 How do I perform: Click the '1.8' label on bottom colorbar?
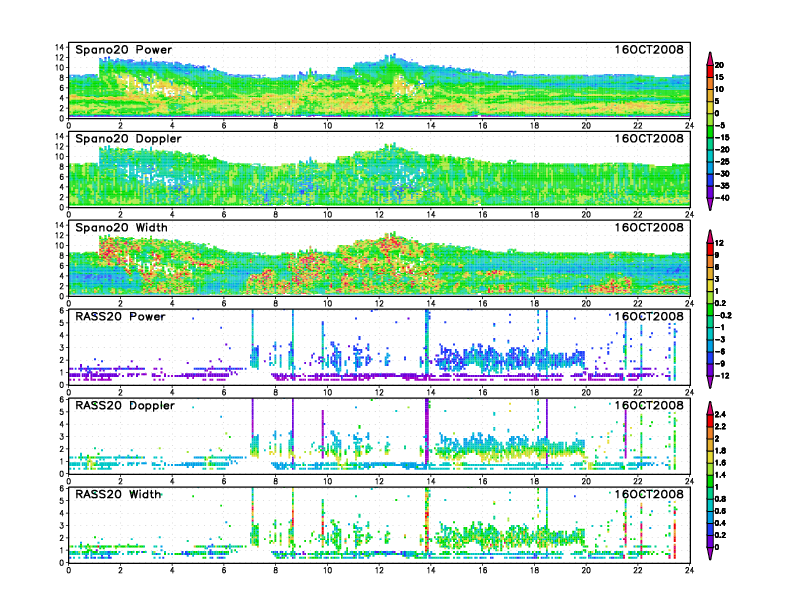tap(720, 450)
